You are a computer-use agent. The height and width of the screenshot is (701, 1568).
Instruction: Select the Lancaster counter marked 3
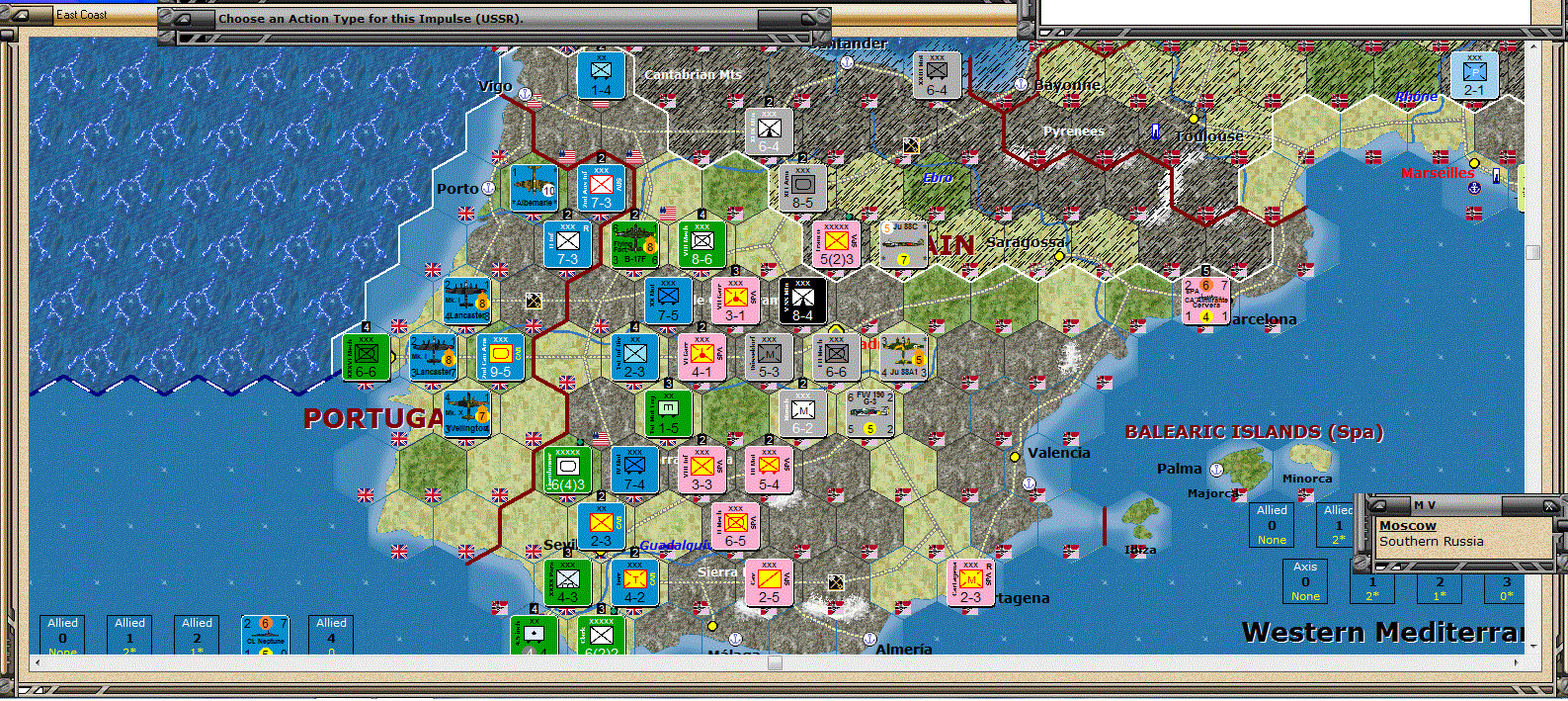[433, 357]
